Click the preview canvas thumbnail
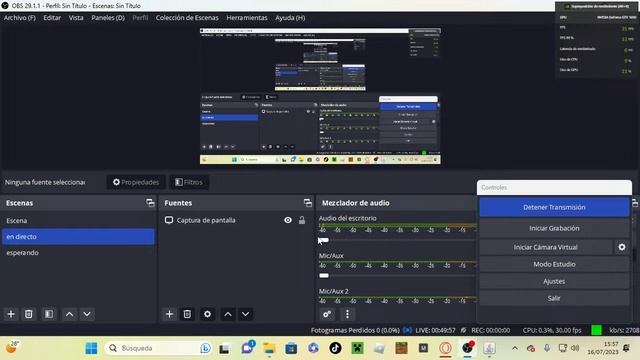Viewport: 640px width, 360px height. [320, 96]
